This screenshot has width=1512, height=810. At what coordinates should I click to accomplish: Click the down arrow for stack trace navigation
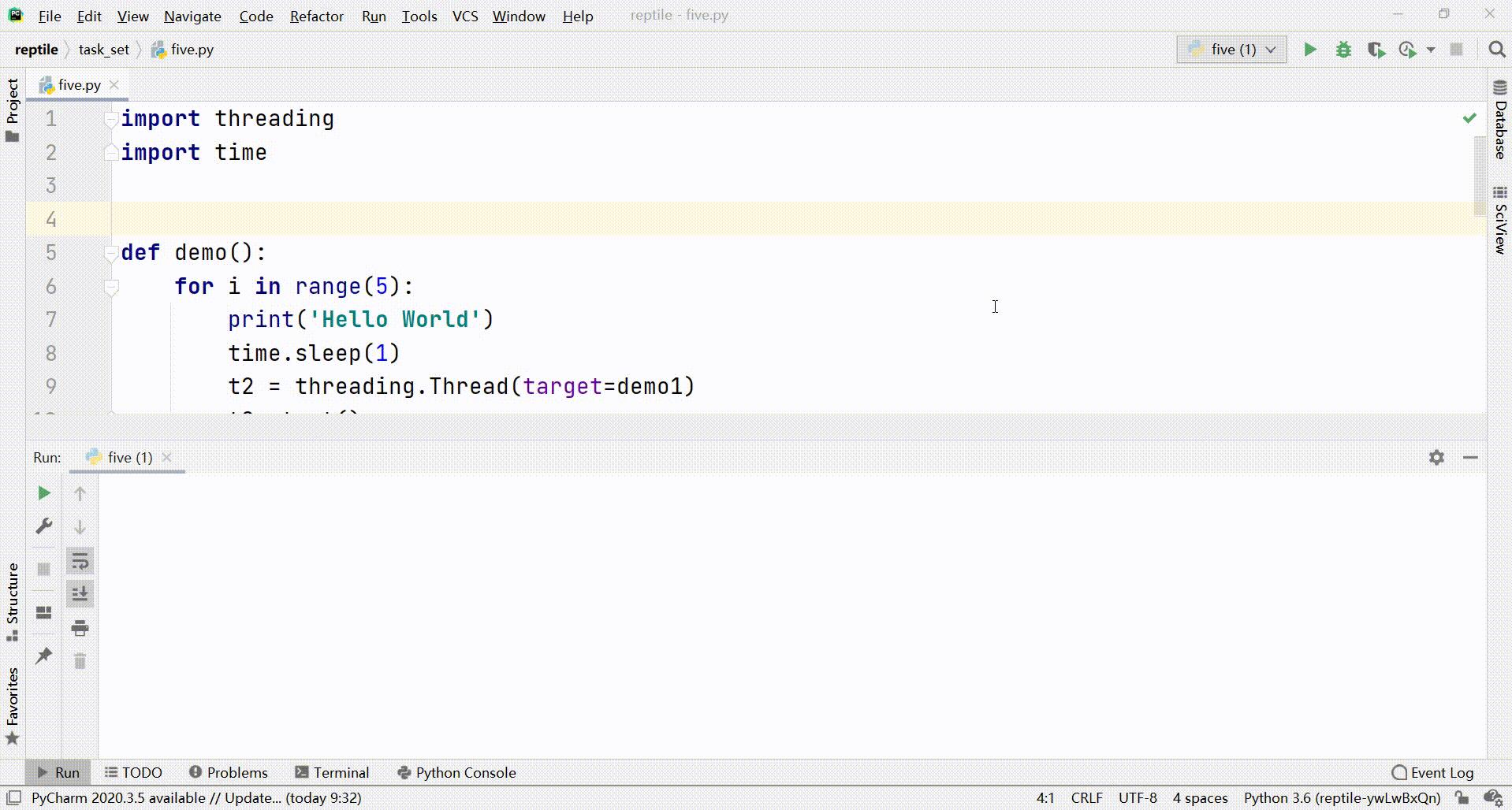[80, 527]
